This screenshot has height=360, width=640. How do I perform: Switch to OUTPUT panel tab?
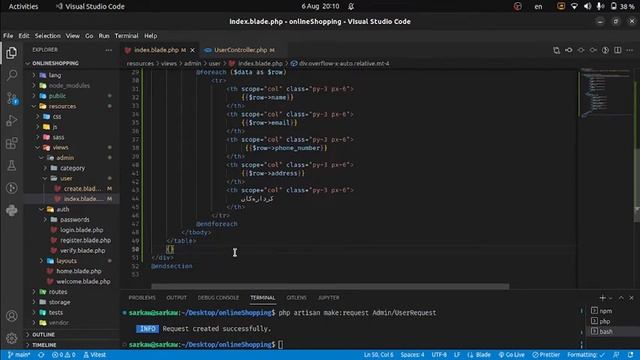[176, 298]
